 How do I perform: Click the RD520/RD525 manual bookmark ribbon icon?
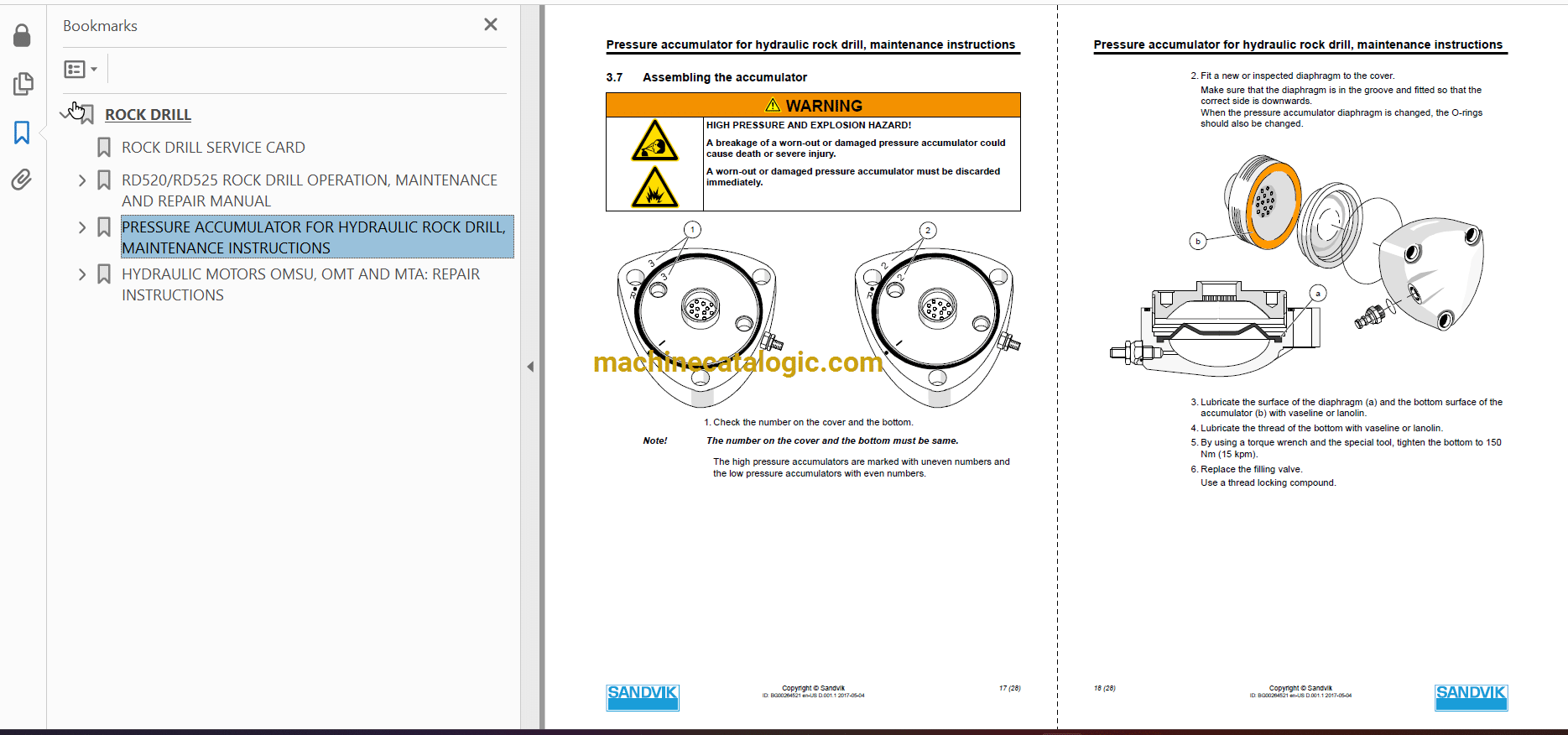coord(104,180)
